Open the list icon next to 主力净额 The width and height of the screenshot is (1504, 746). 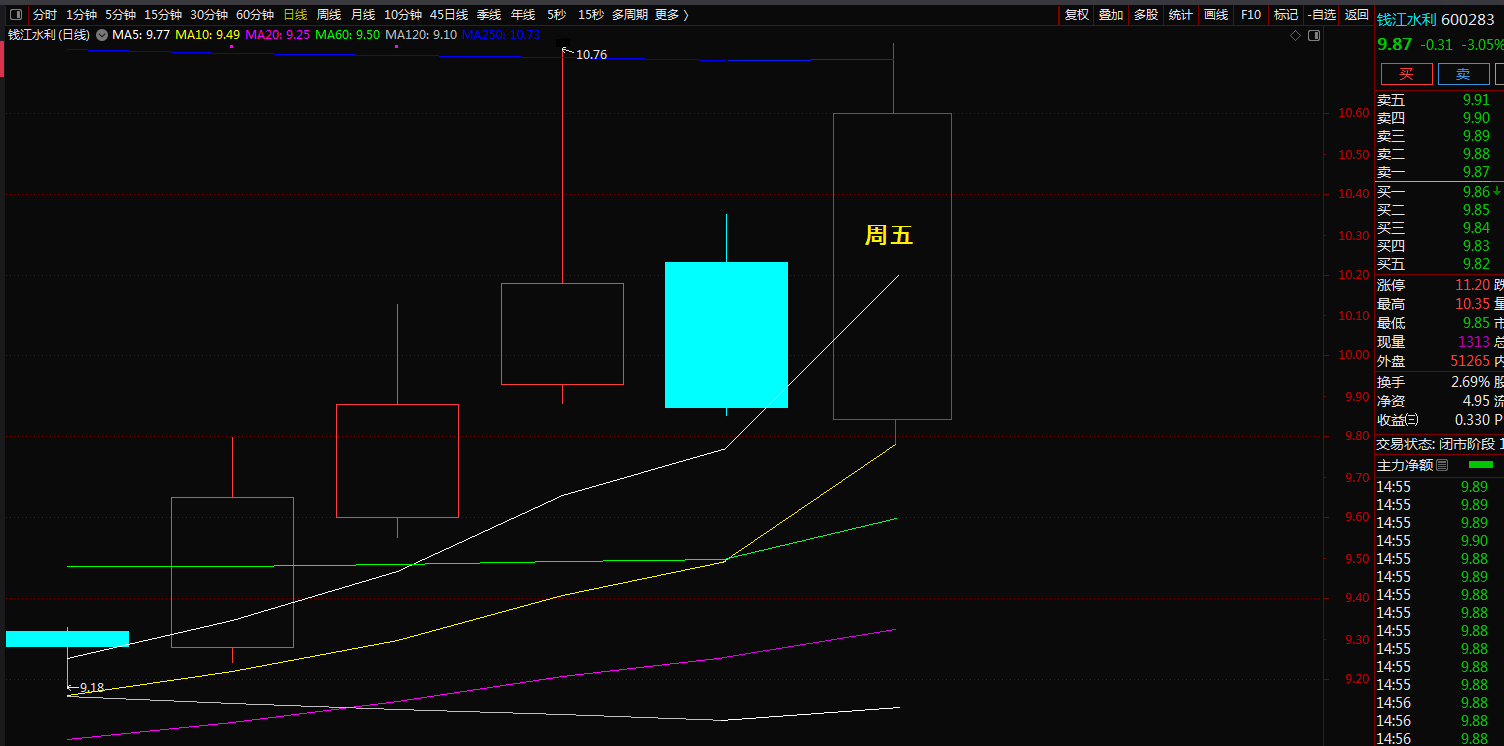click(1442, 465)
